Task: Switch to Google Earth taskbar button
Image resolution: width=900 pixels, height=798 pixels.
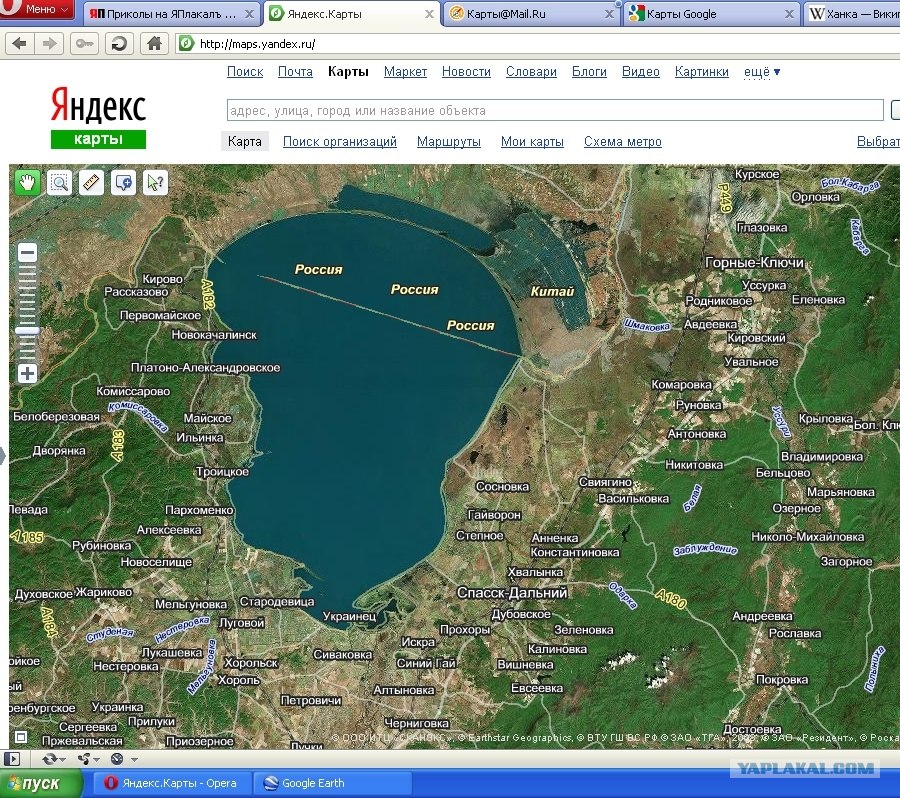Action: pyautogui.click(x=333, y=783)
